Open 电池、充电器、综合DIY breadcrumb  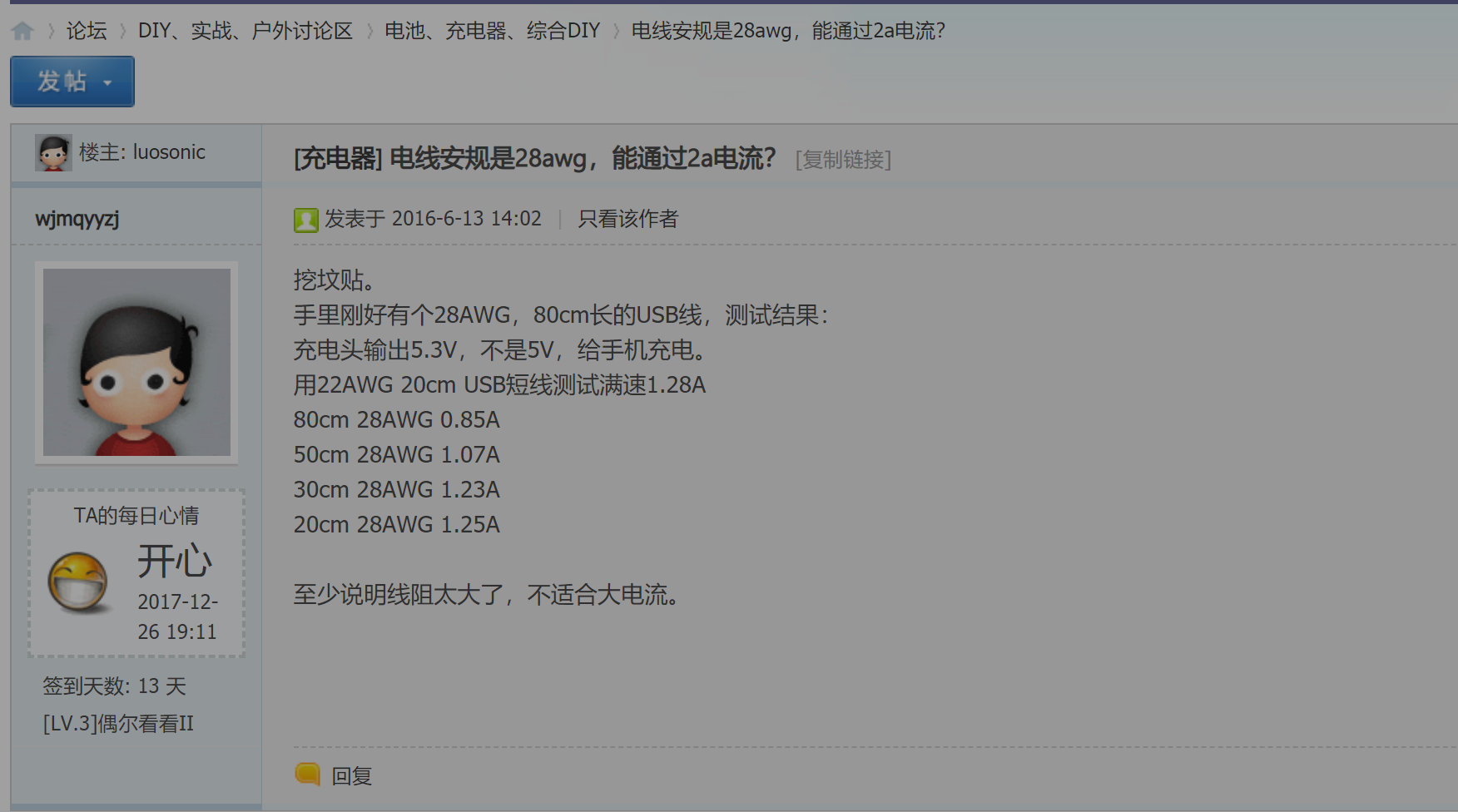[x=492, y=31]
